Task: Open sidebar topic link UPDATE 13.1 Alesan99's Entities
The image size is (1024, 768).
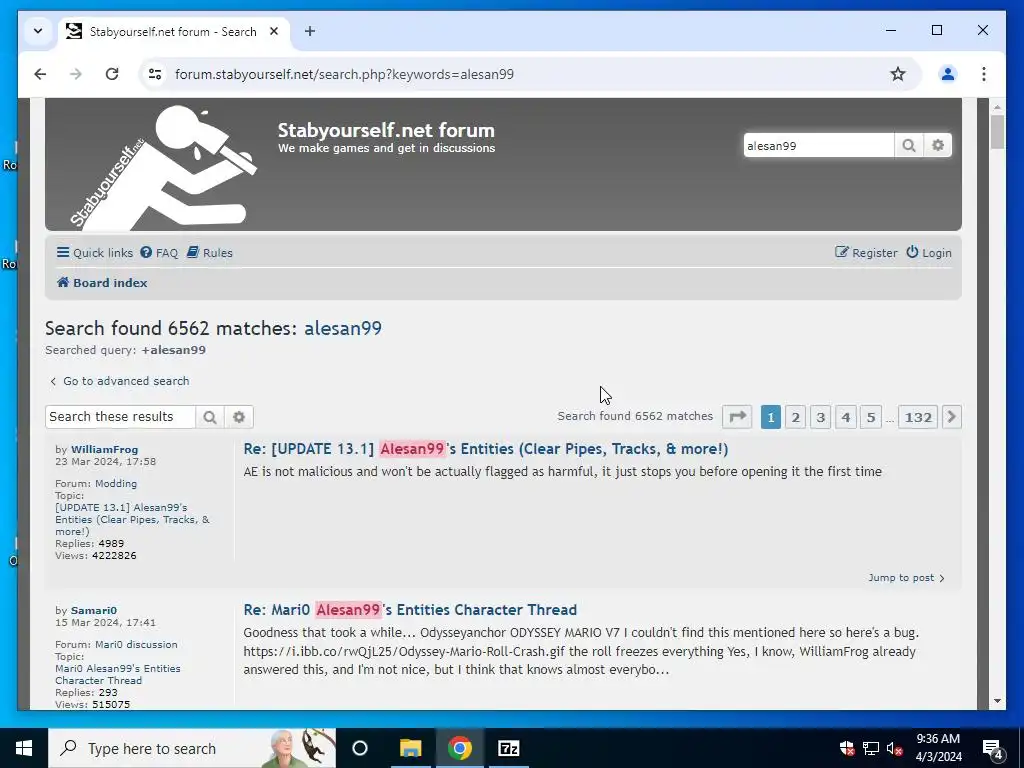Action: 133,519
